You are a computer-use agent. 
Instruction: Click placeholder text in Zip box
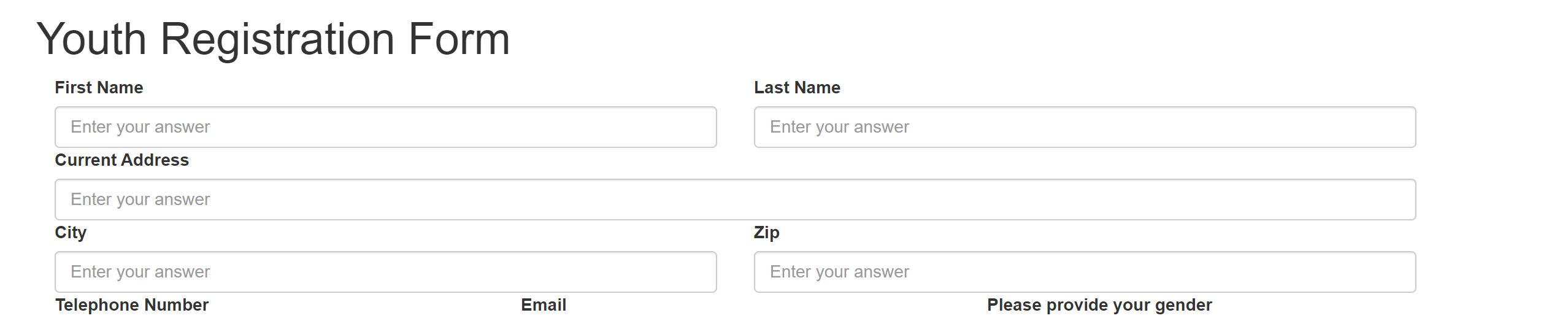point(839,272)
